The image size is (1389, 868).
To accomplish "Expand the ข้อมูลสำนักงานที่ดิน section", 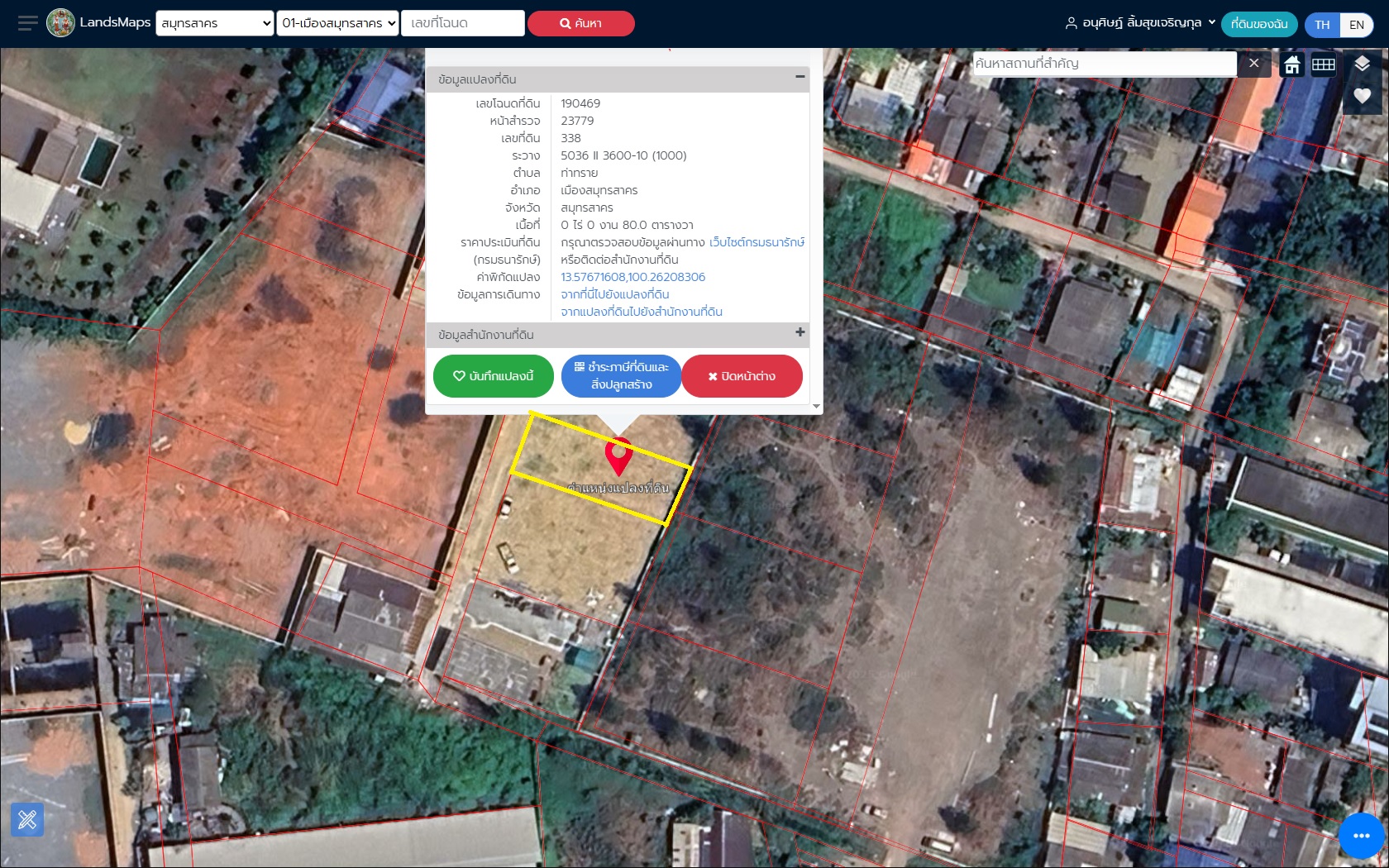I will click(x=800, y=332).
